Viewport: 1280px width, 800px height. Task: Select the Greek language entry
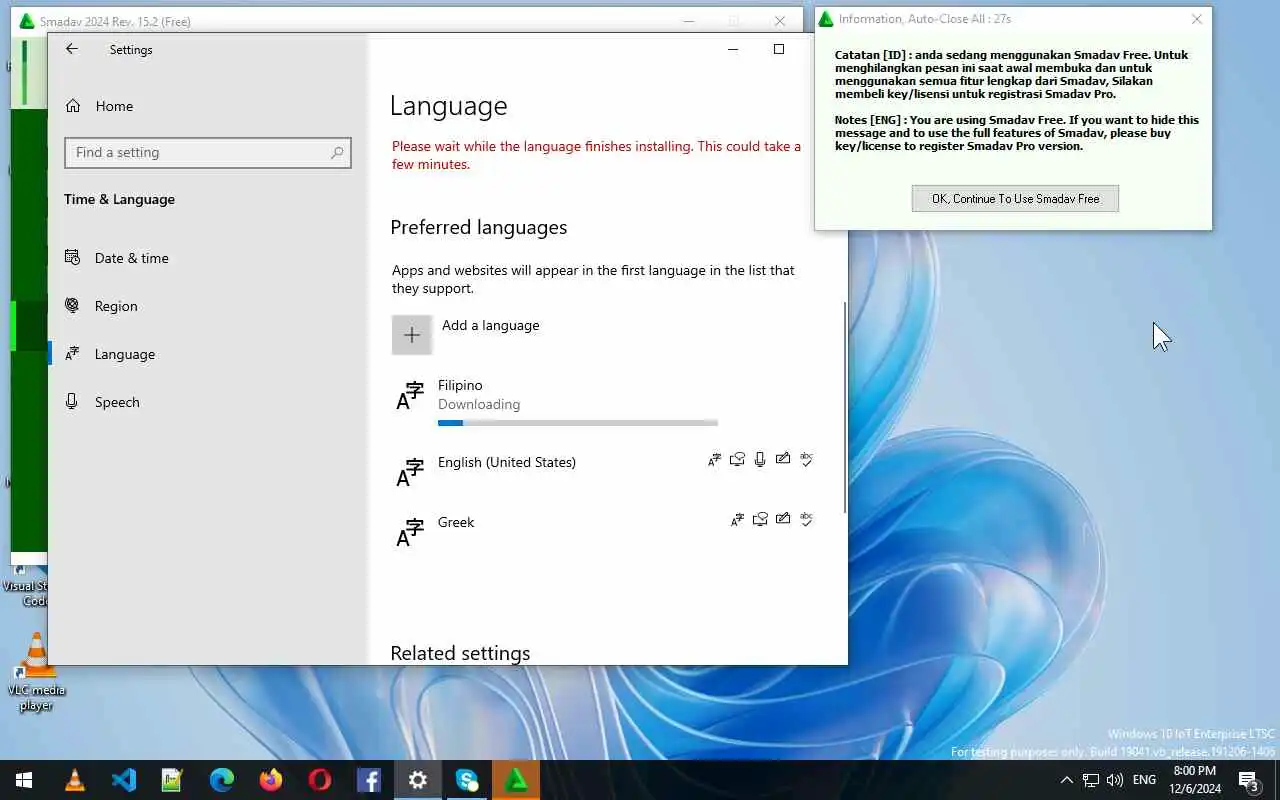(x=604, y=532)
